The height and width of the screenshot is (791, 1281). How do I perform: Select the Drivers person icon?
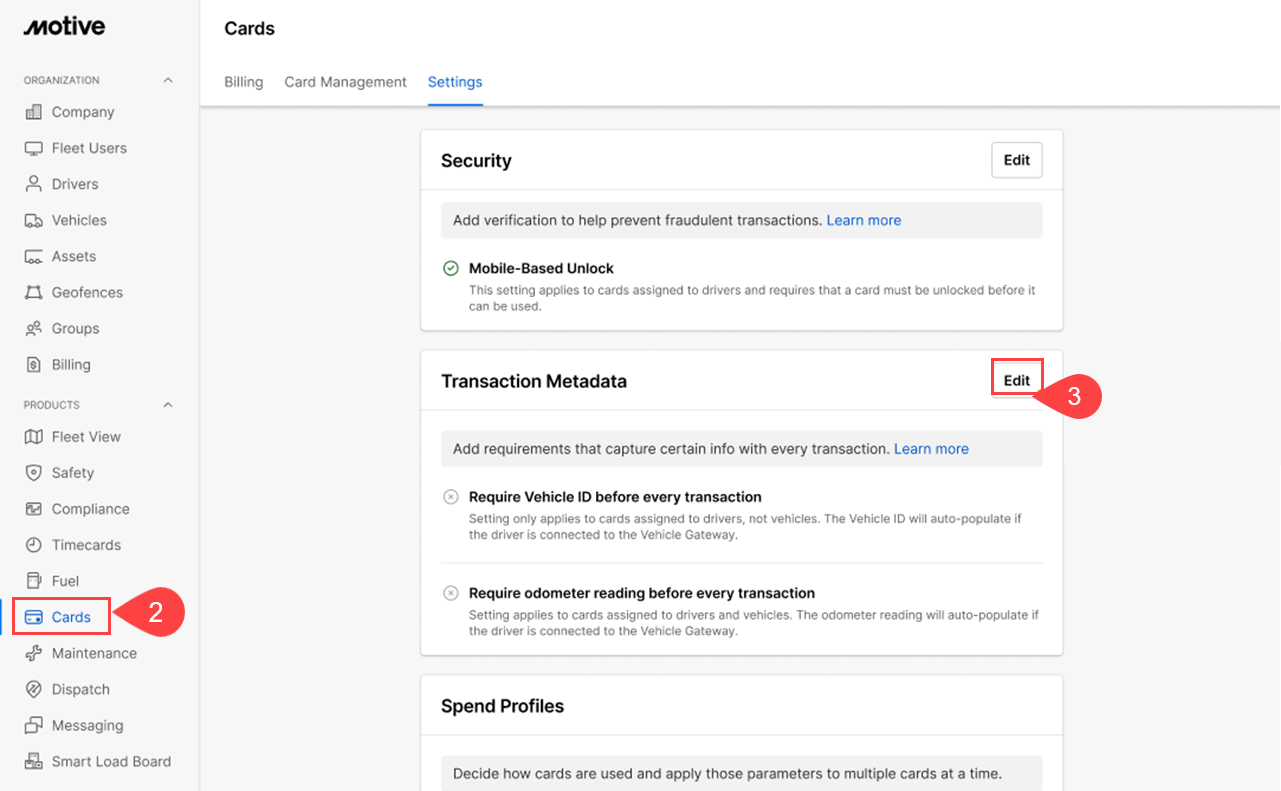34,184
